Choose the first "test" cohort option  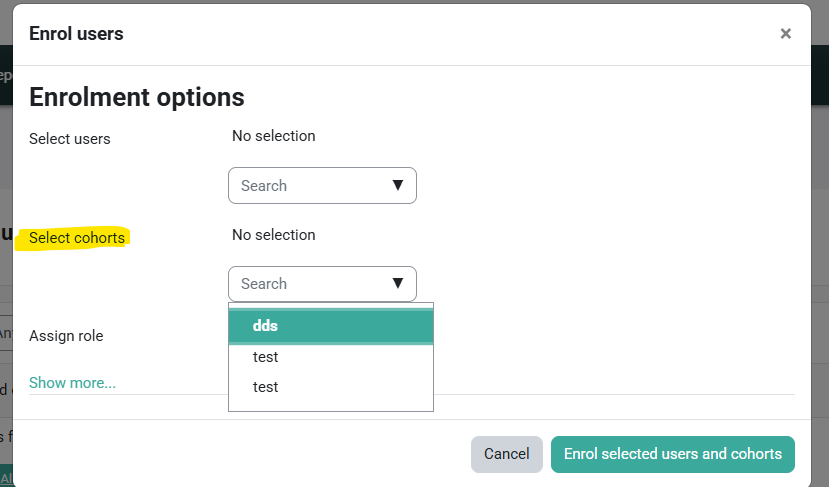(330, 357)
